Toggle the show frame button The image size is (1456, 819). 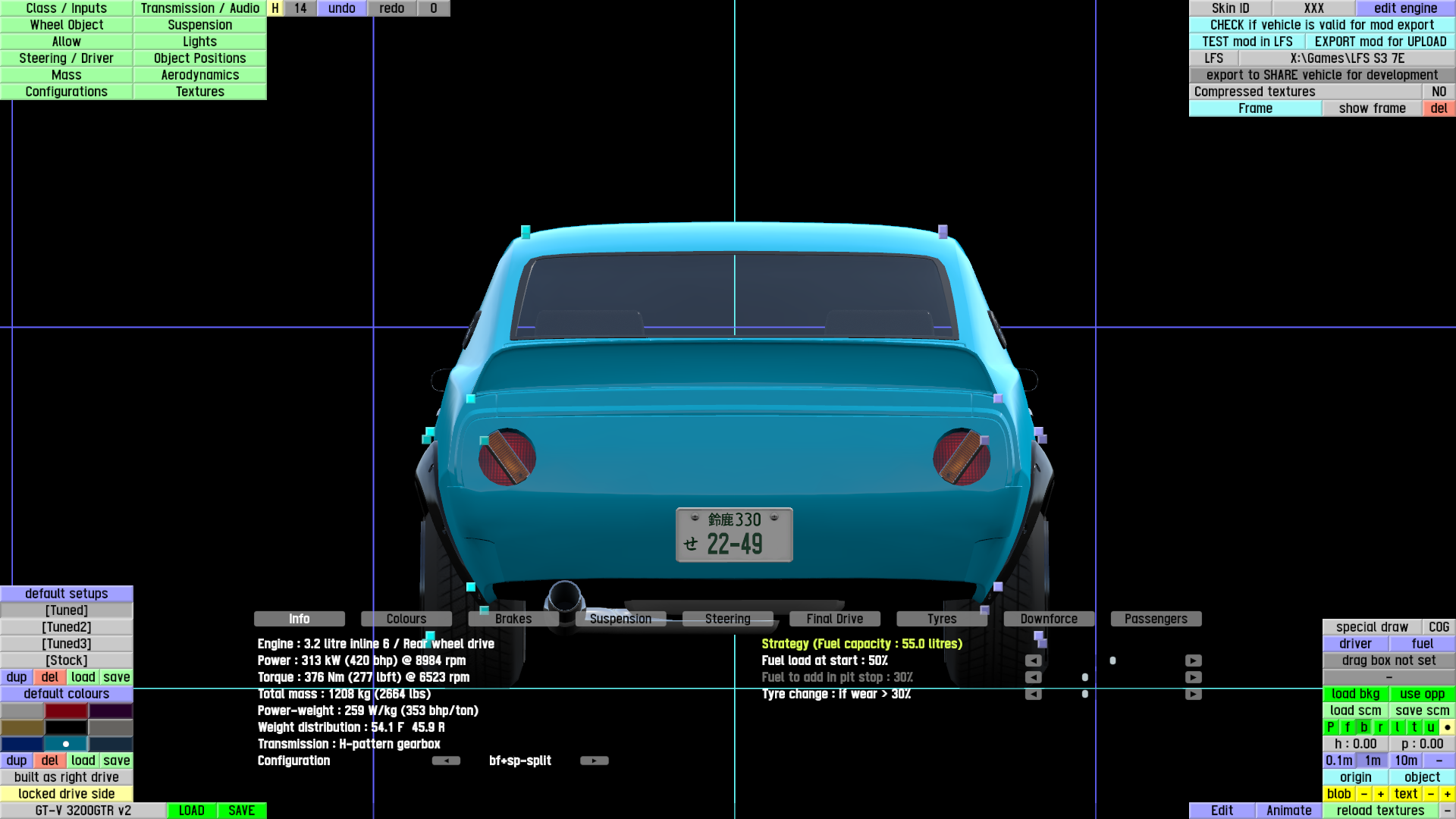pos(1372,108)
